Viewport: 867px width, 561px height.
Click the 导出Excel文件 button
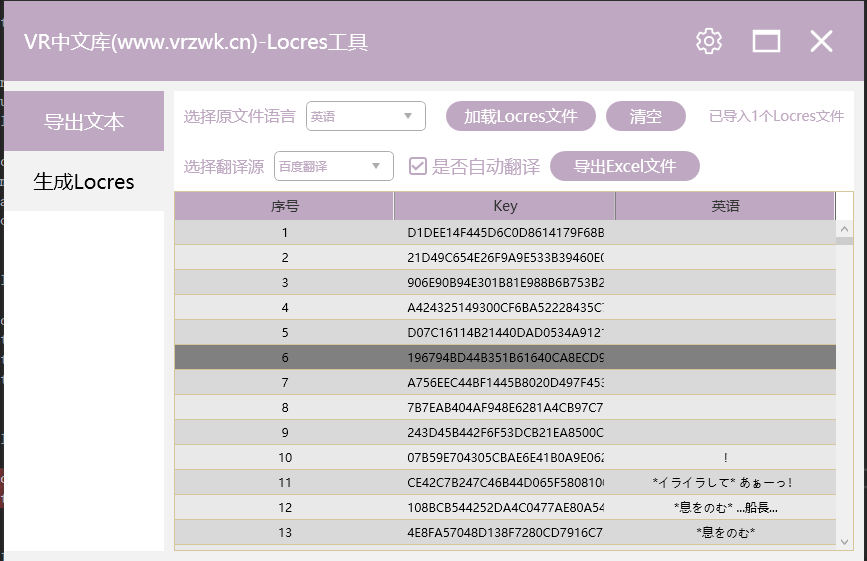[x=624, y=166]
